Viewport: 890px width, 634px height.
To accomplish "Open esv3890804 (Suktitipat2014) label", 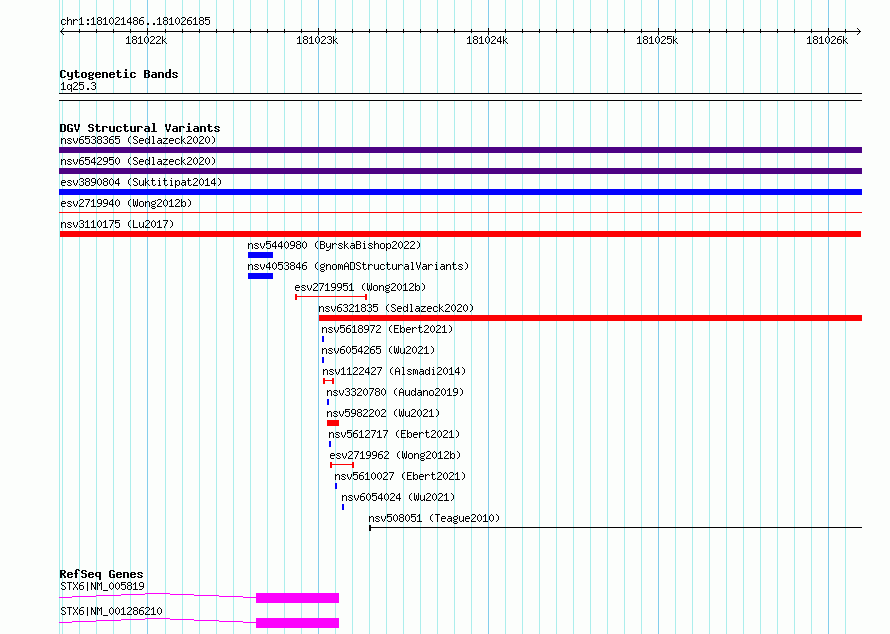I will (x=141, y=182).
